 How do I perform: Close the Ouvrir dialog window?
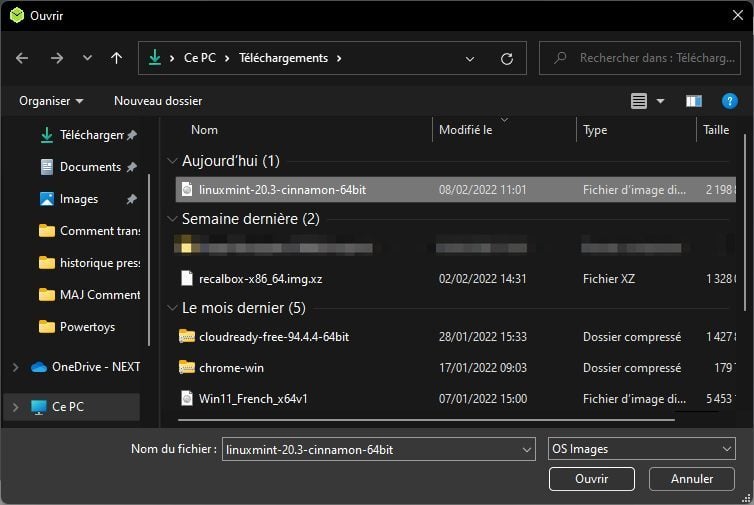pos(738,15)
